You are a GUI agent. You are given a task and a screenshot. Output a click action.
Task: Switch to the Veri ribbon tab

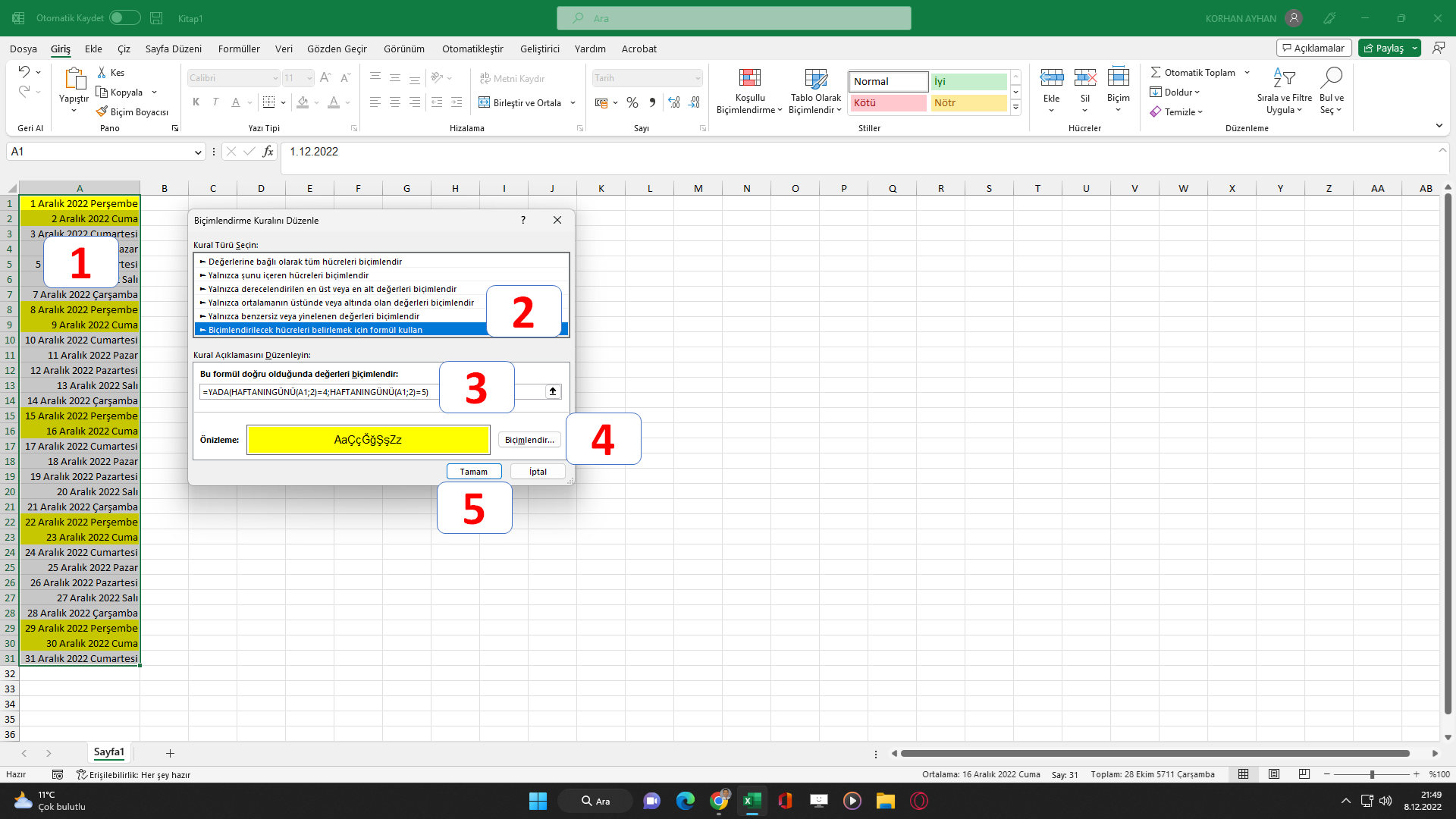coord(284,49)
